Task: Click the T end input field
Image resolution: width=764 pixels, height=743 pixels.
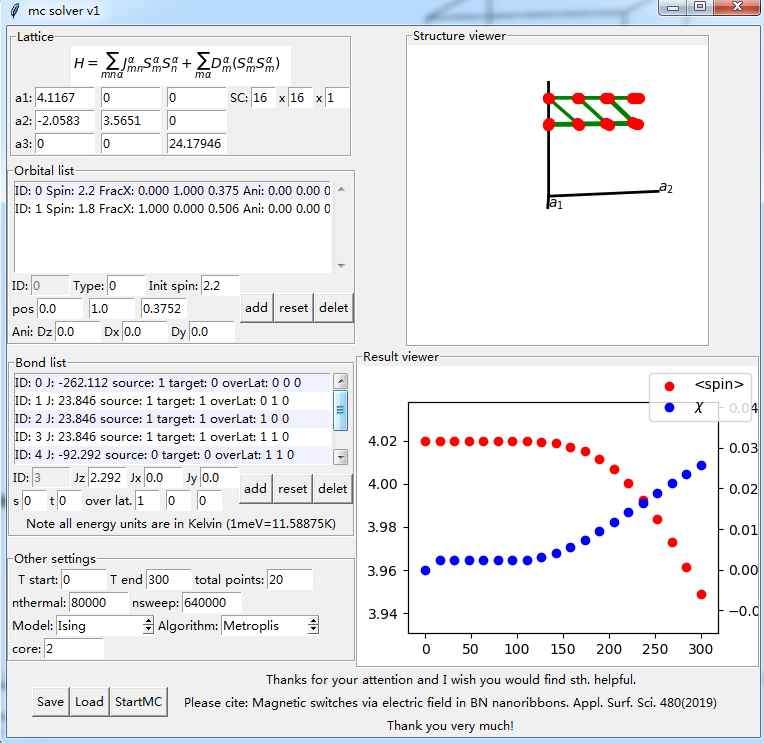Action: 168,579
